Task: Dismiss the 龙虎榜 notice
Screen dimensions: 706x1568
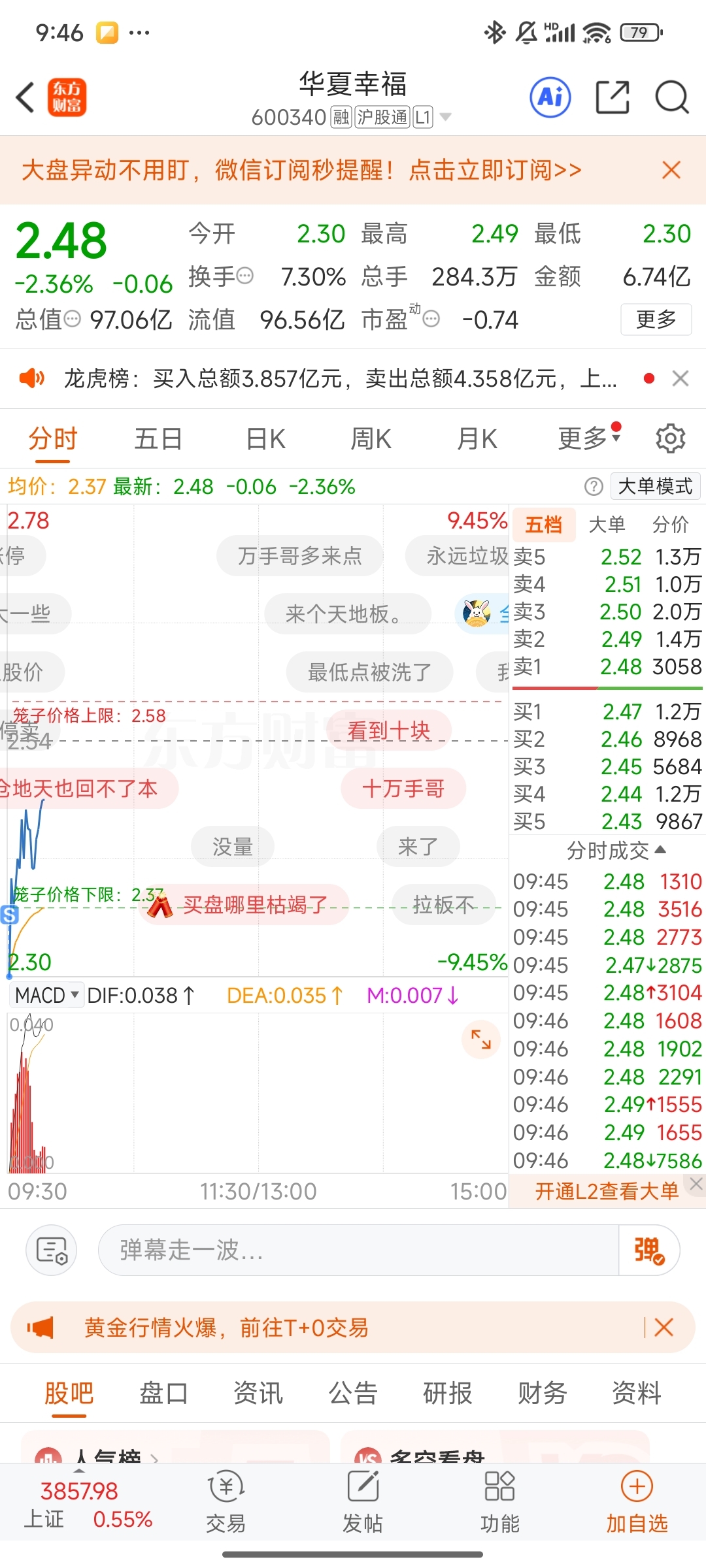Action: pos(681,378)
